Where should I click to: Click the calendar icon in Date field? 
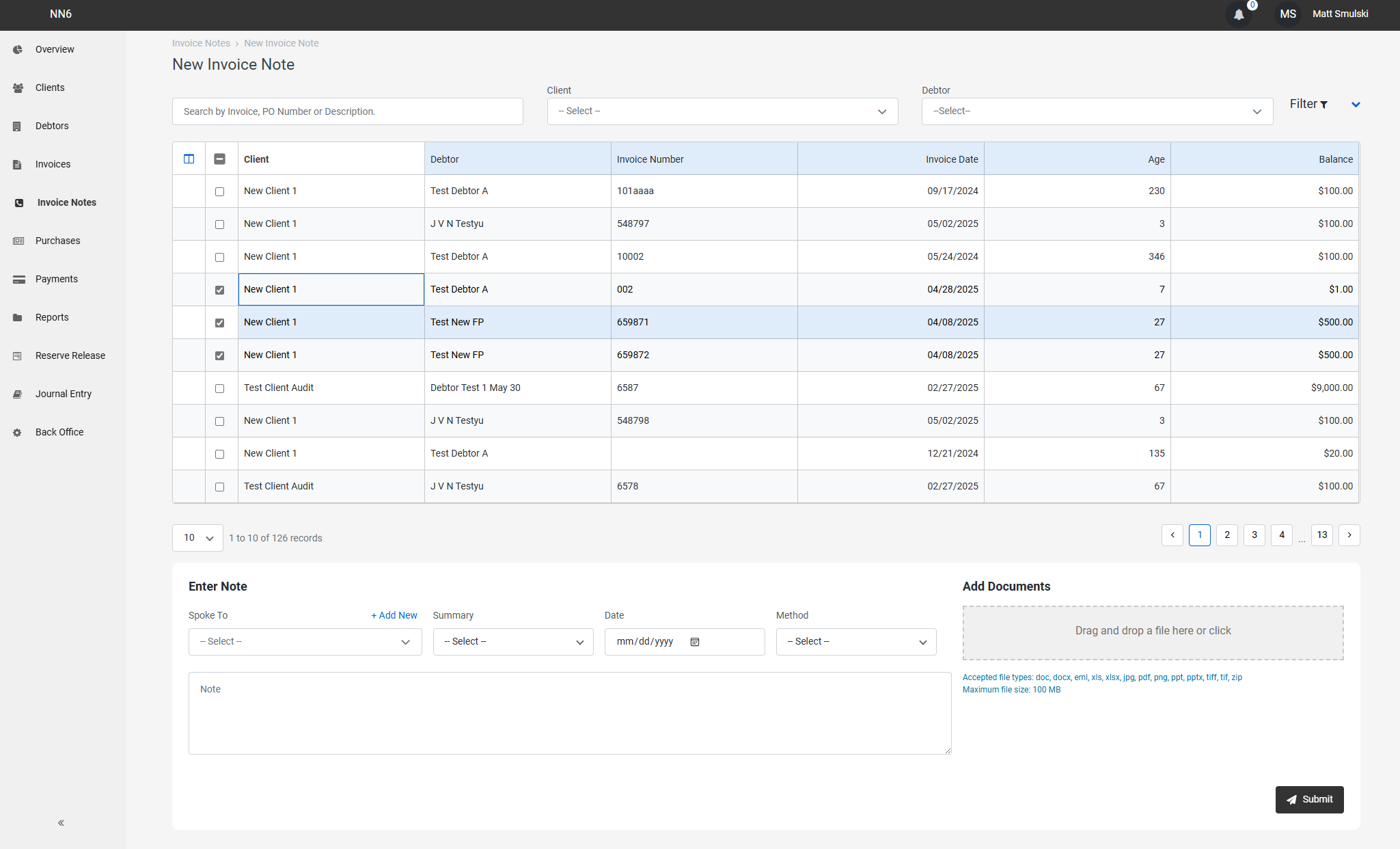(695, 642)
